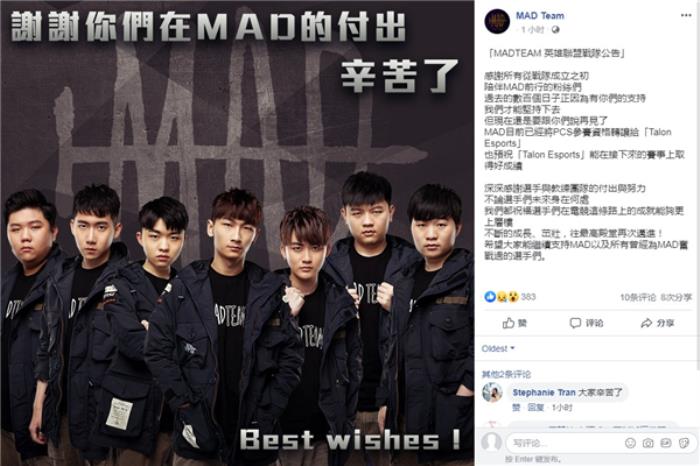
Task: Open the sticker picker icon
Action: pyautogui.click(x=683, y=443)
